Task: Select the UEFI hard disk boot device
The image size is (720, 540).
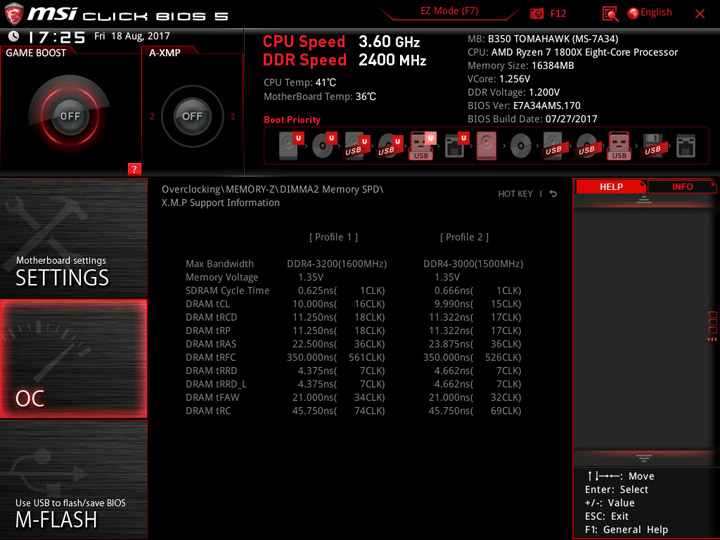Action: [291, 146]
